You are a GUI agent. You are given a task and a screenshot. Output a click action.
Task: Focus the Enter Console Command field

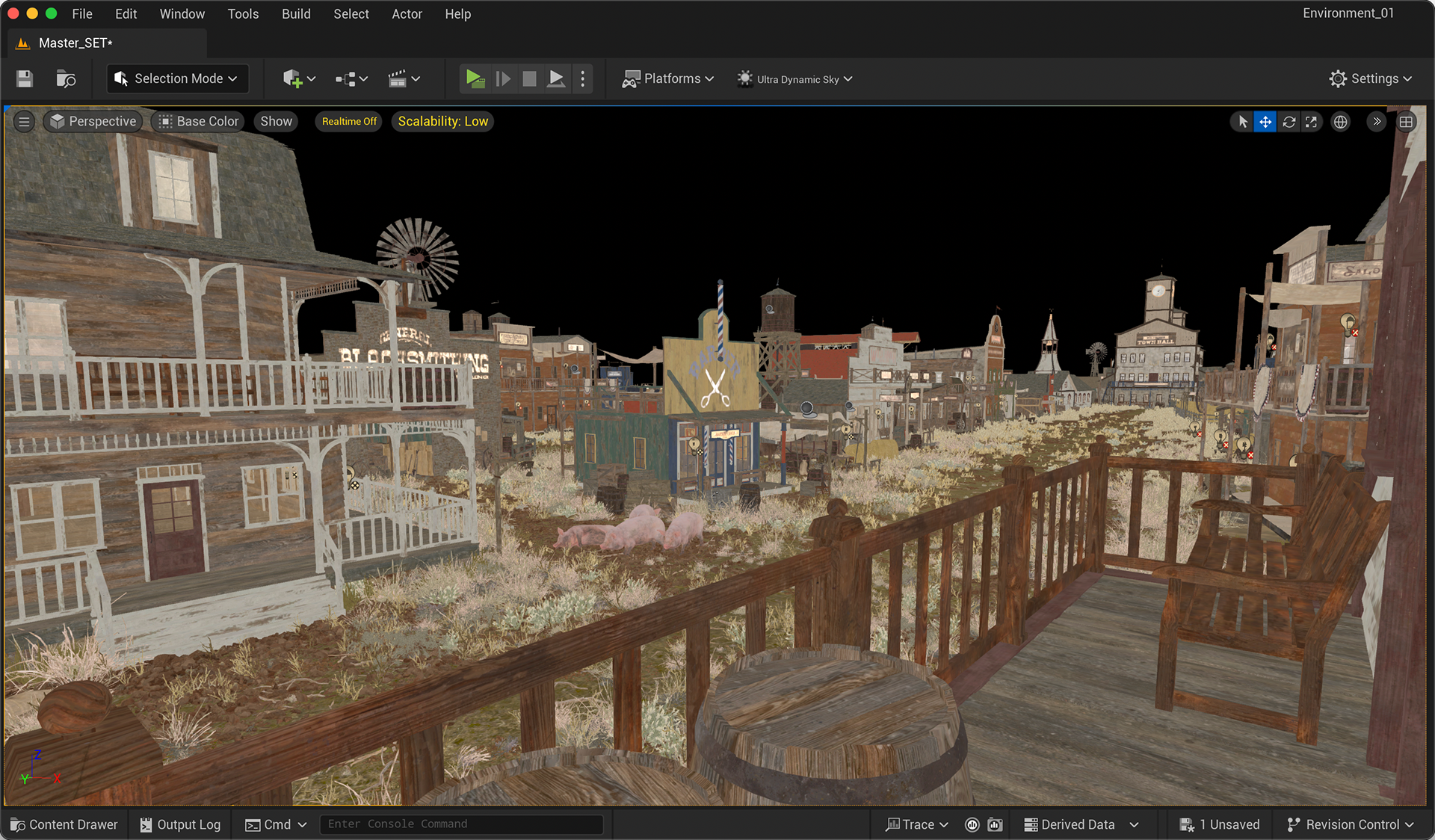(461, 824)
